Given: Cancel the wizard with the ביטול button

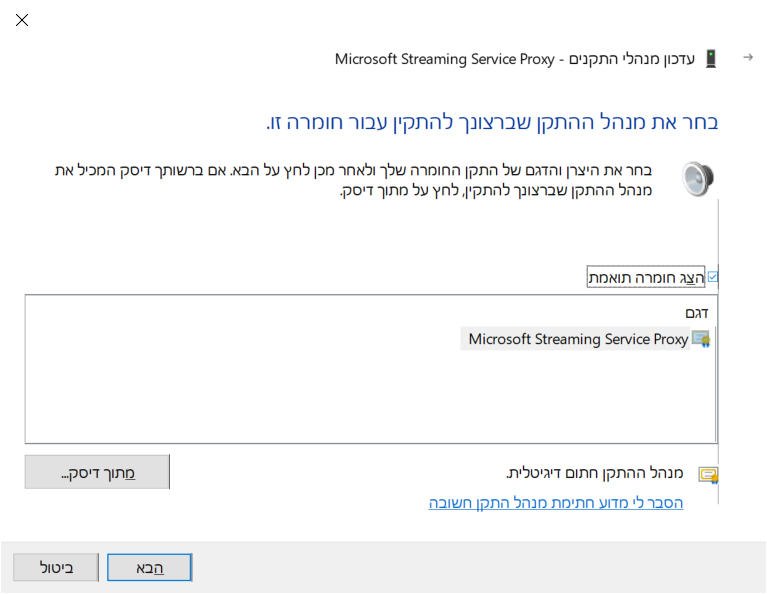Looking at the screenshot, I should tap(56, 568).
